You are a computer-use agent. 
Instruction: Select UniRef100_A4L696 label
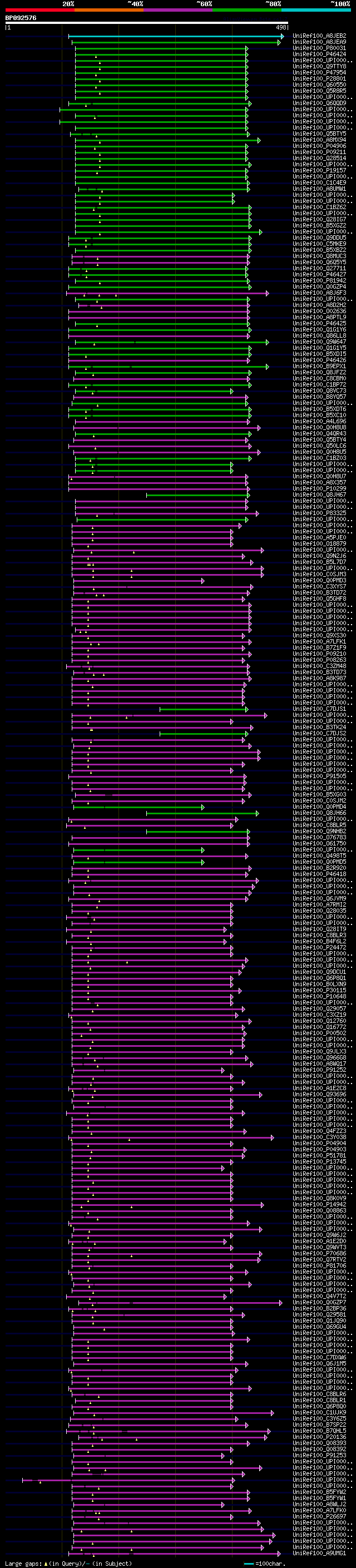point(319,421)
